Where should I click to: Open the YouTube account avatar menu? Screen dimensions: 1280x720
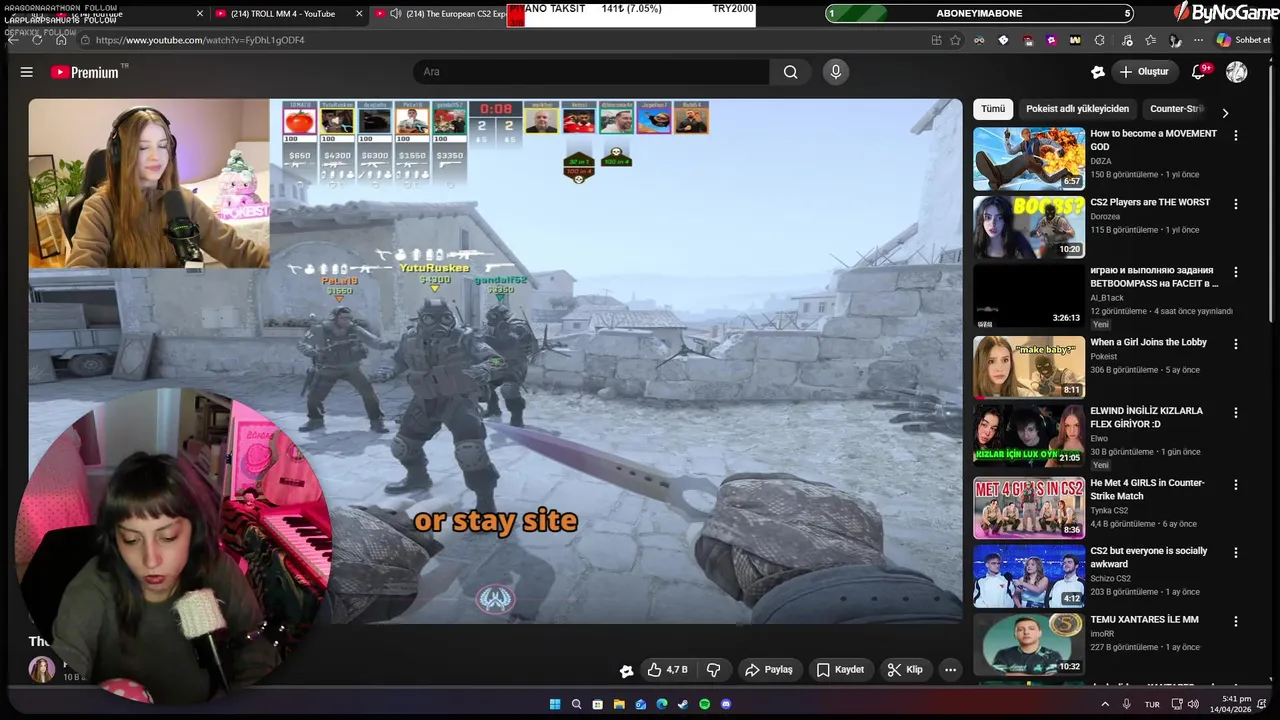[x=1237, y=72]
